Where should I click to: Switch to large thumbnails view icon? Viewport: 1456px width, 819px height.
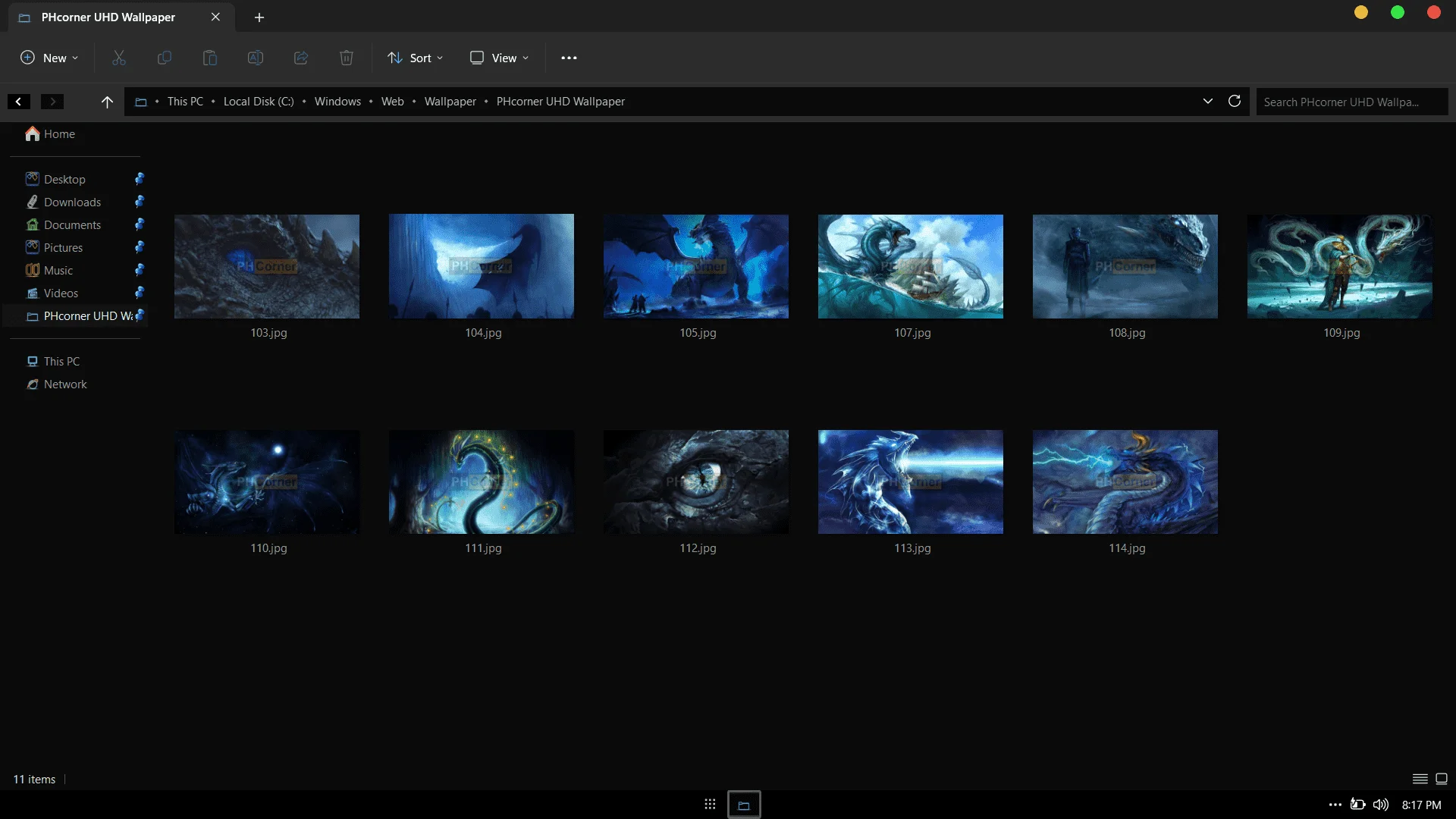(x=1442, y=779)
